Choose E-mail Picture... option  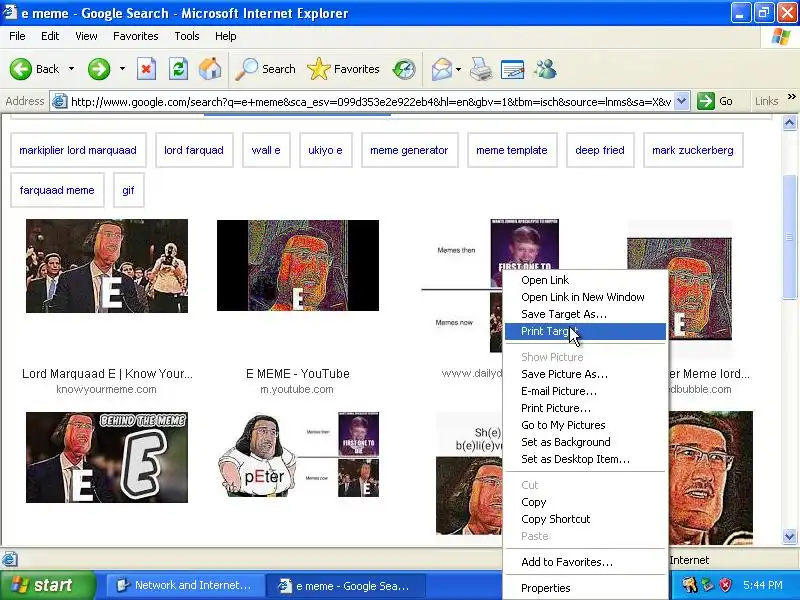point(585,391)
